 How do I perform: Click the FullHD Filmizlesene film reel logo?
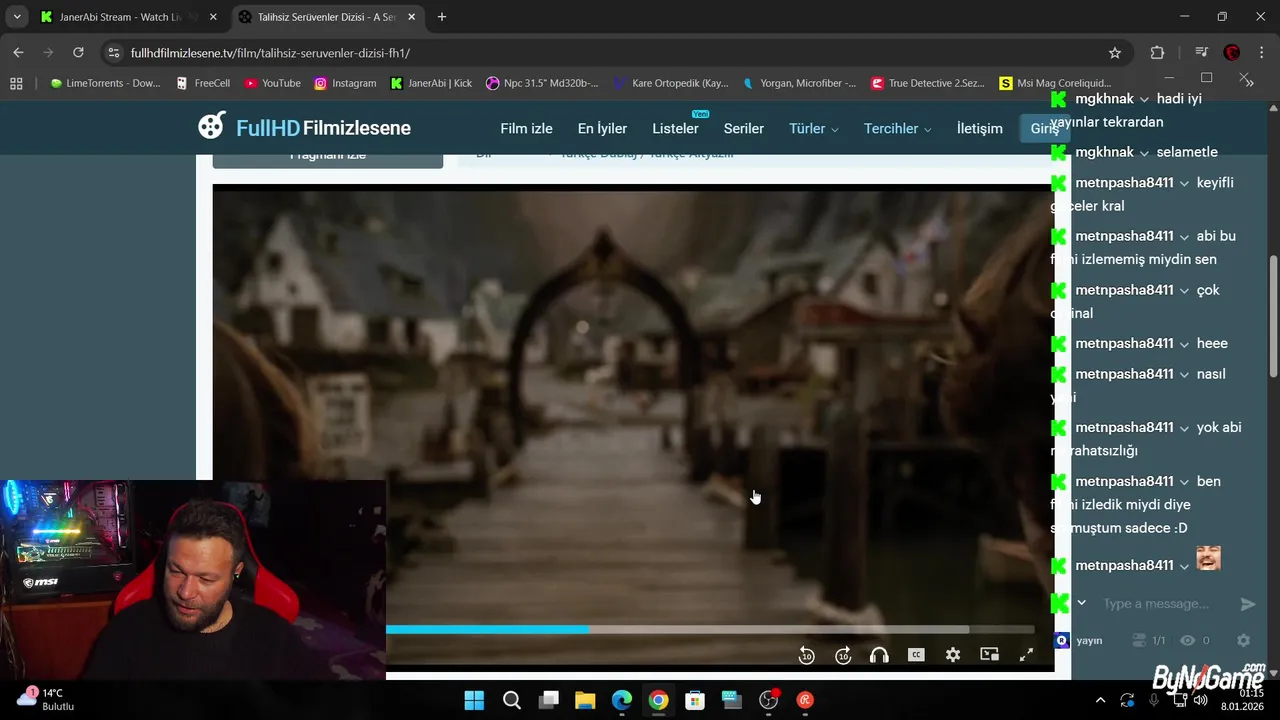coord(211,126)
